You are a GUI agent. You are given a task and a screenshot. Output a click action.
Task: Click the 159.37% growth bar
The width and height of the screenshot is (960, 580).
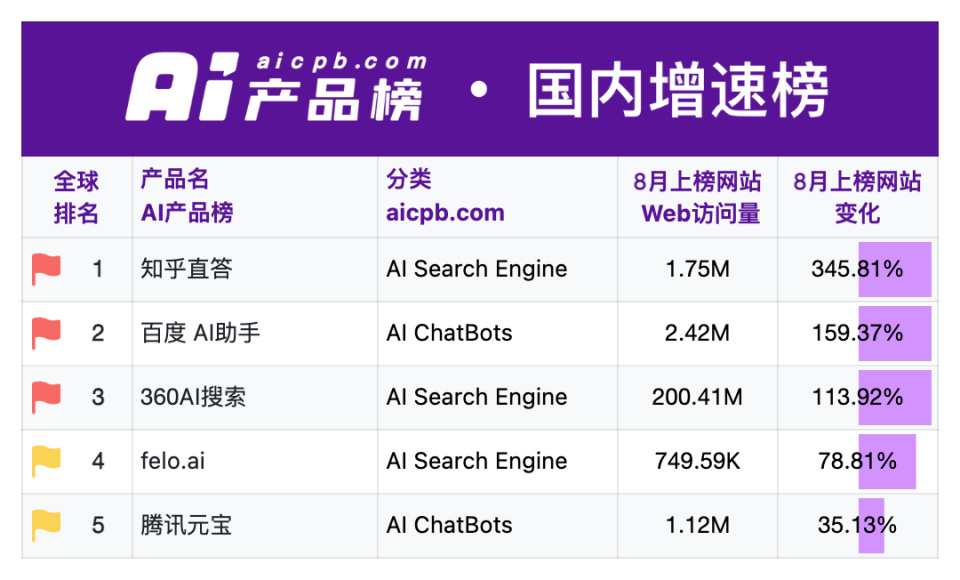click(894, 333)
